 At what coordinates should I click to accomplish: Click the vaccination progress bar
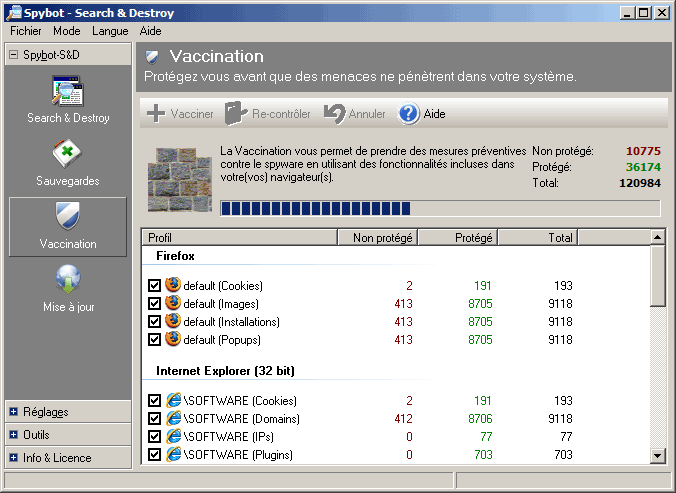[x=439, y=208]
